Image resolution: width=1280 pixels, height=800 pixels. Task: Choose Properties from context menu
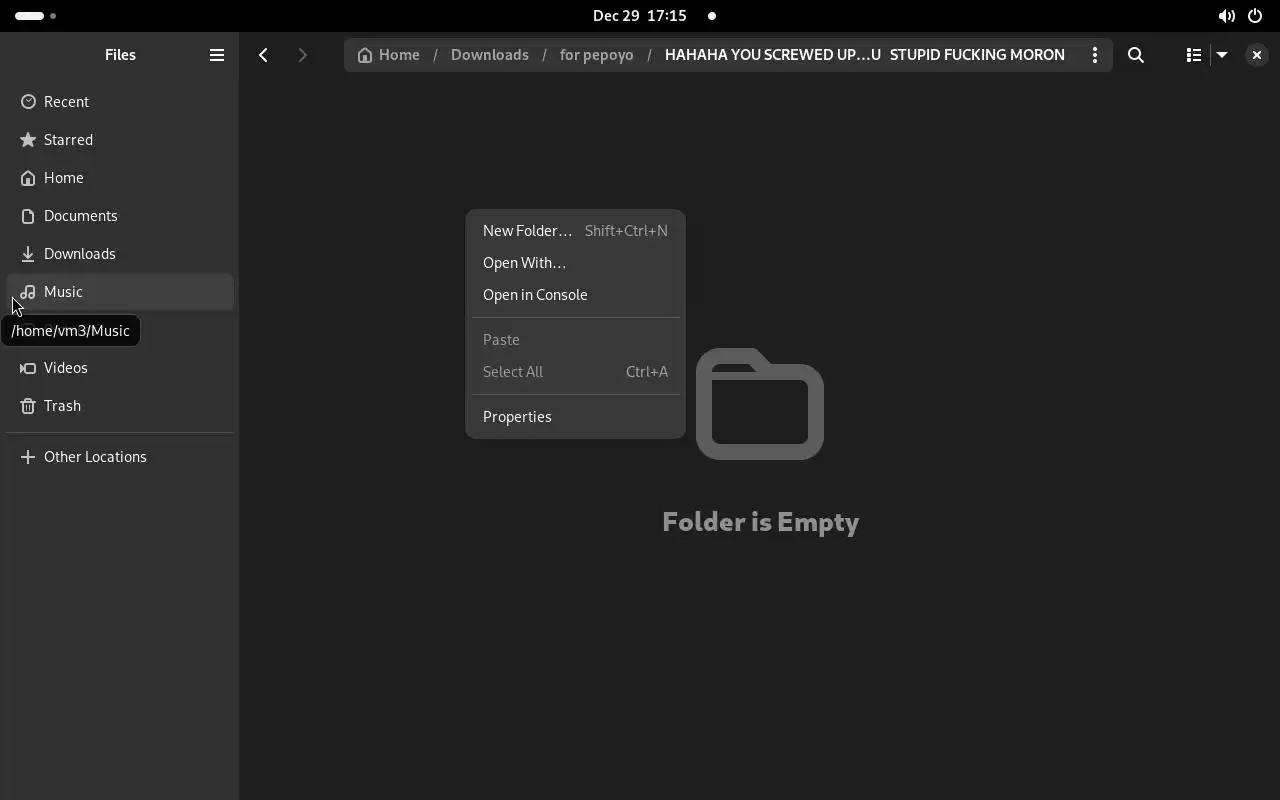coord(575,417)
